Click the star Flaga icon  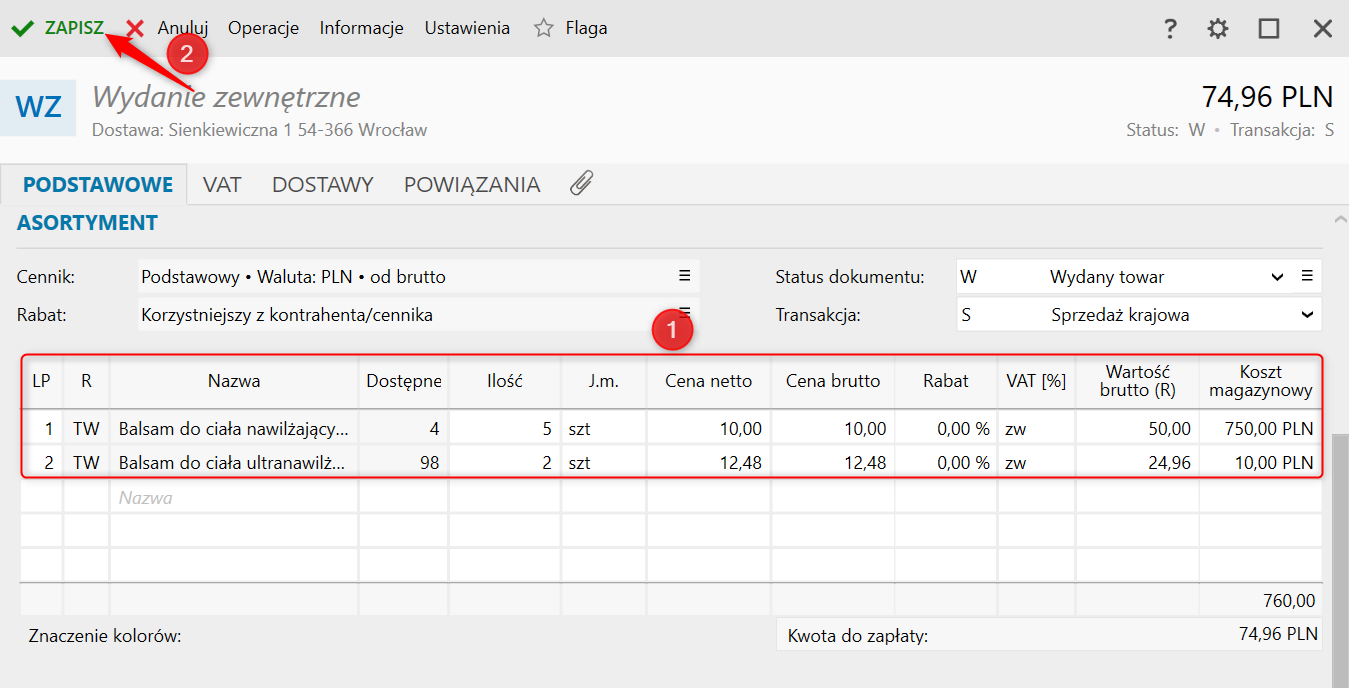pos(544,28)
